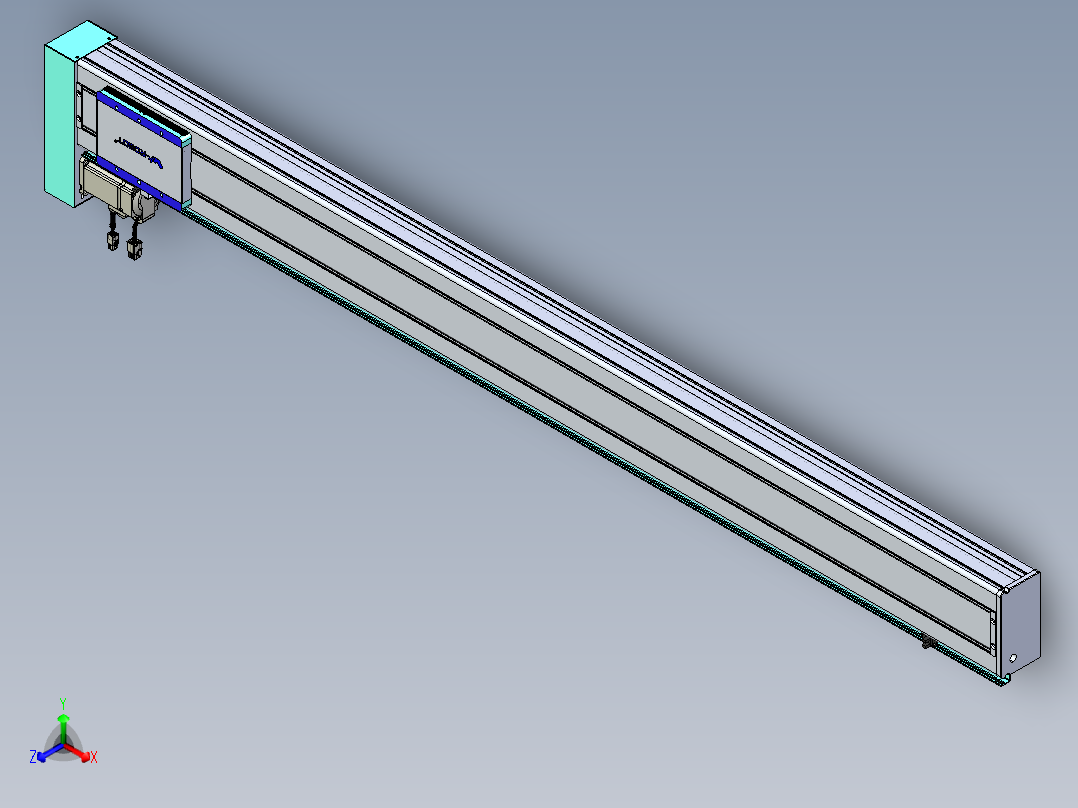
Task: Click the round hole in the far end cap
Action: (1013, 658)
